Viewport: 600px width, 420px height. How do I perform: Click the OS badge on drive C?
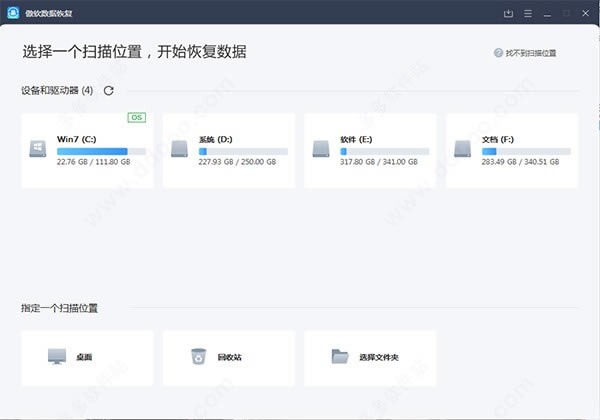click(137, 117)
